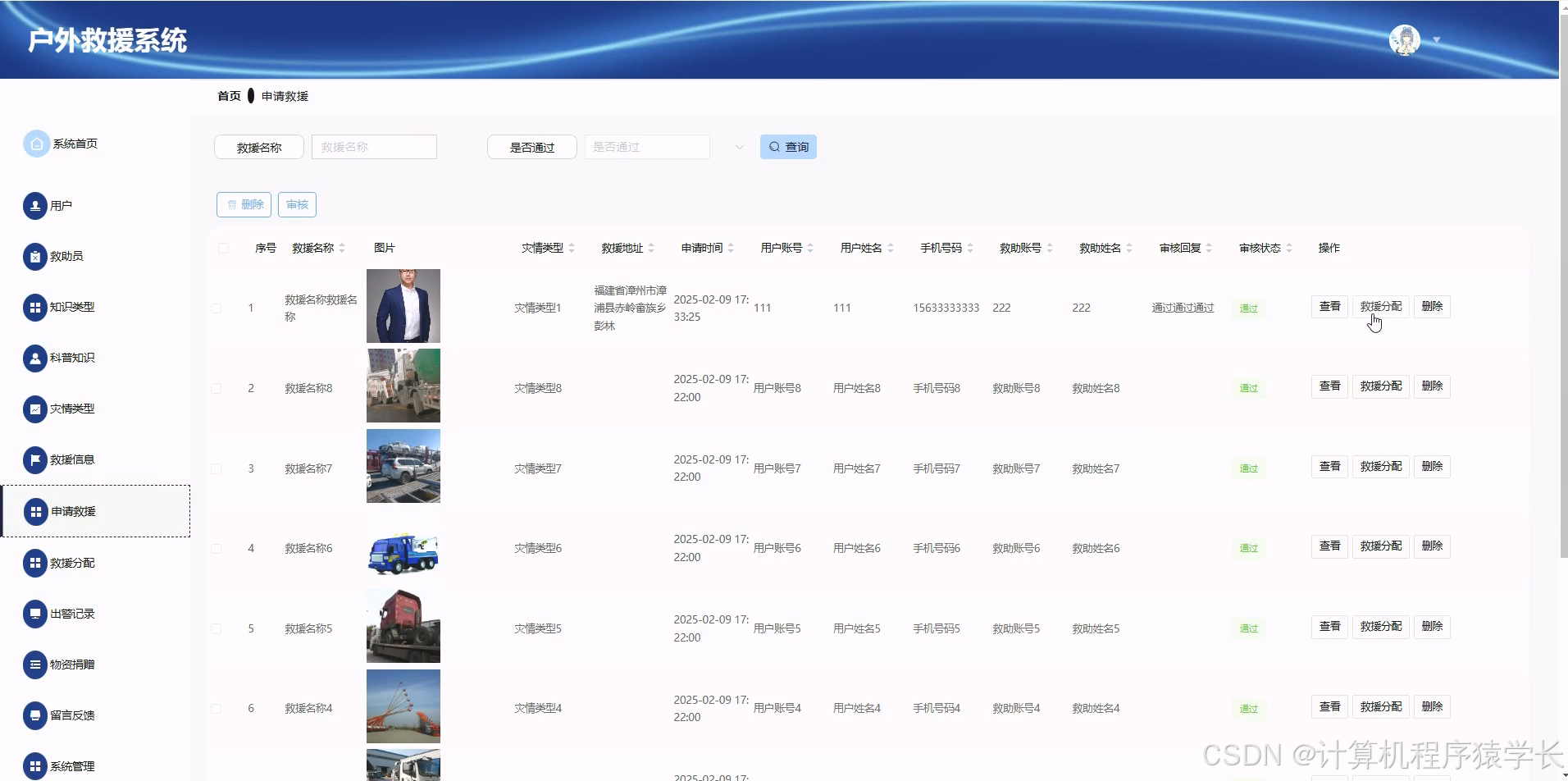This screenshot has width=1568, height=781.
Task: Click the 删除 button above the table
Action: (244, 204)
